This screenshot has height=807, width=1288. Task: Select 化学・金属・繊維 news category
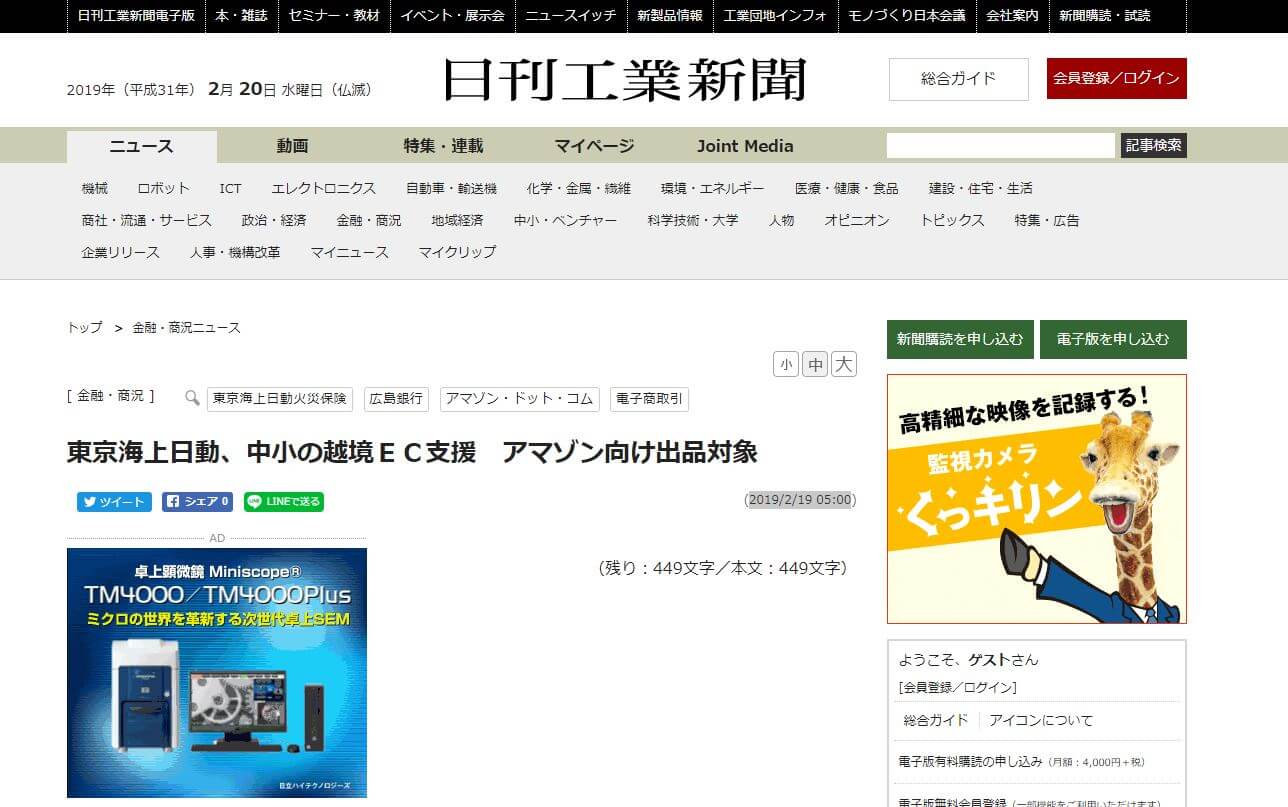[x=579, y=188]
